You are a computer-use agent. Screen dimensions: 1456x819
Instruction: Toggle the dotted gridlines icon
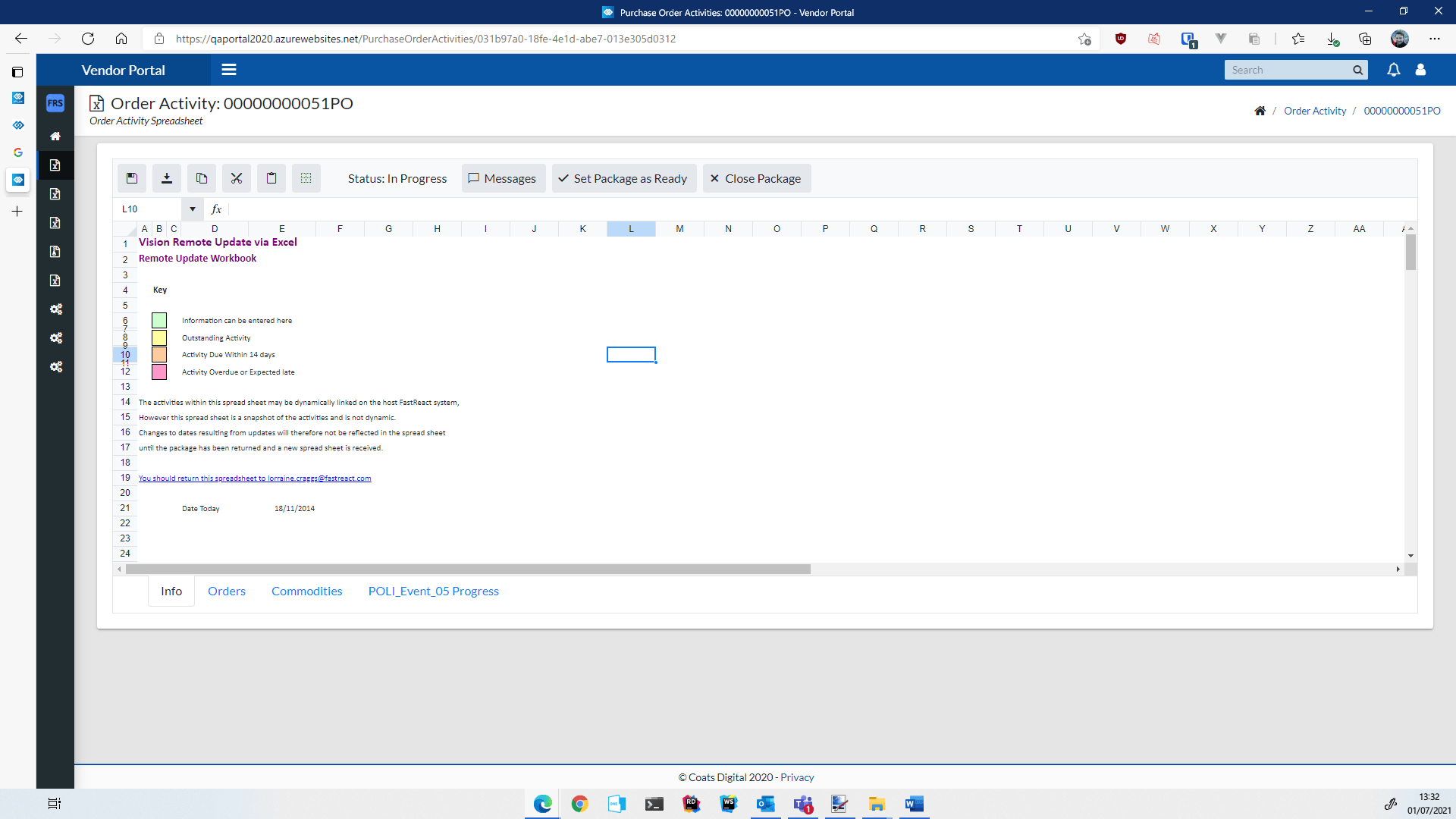coord(306,178)
